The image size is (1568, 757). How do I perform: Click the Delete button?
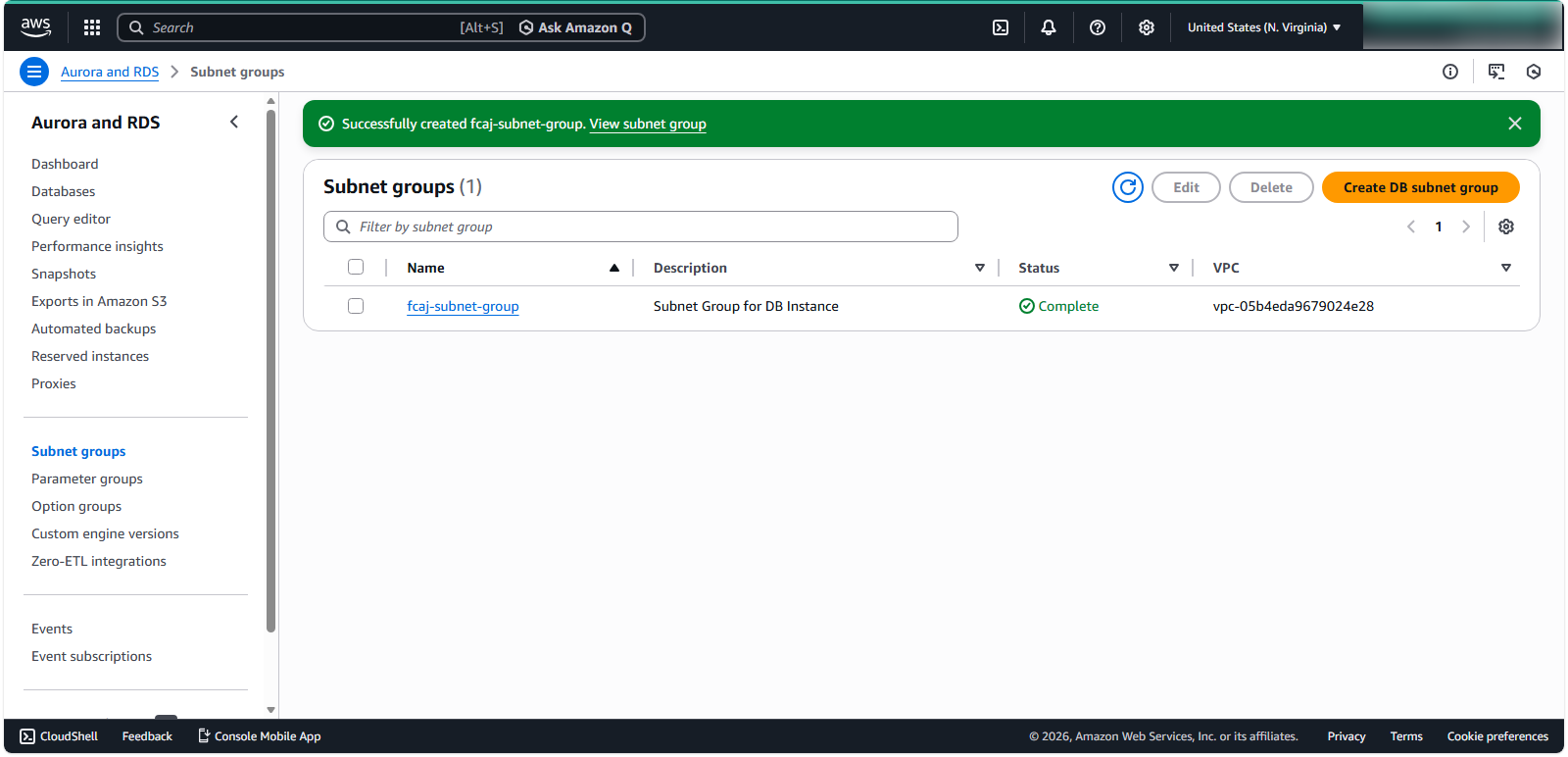coord(1271,187)
